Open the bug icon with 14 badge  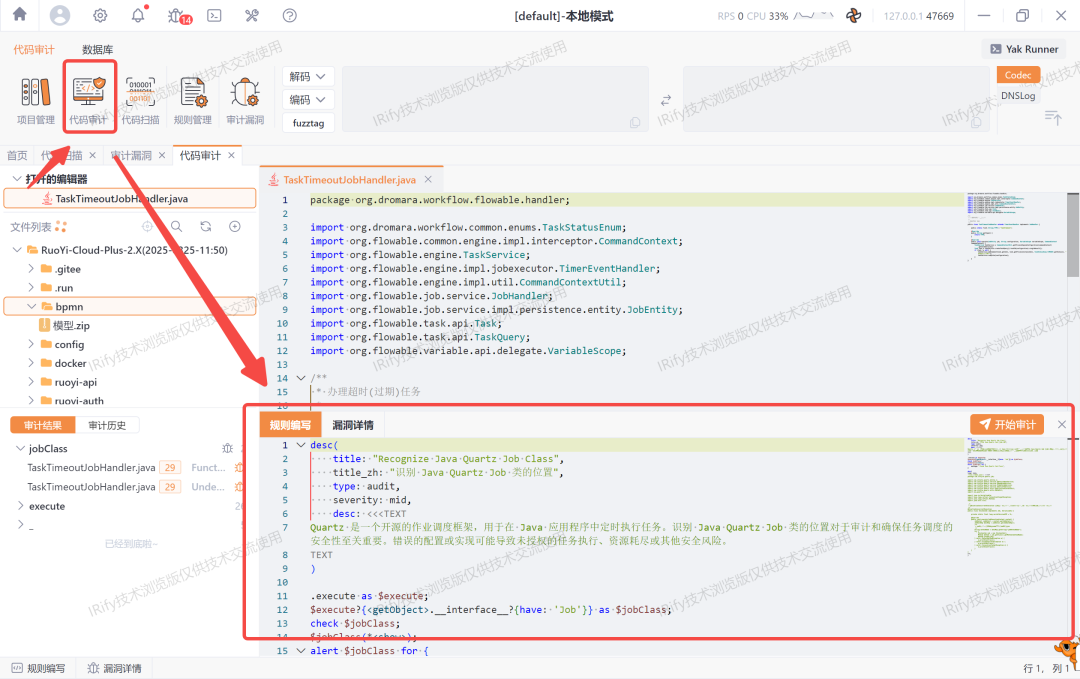[177, 15]
